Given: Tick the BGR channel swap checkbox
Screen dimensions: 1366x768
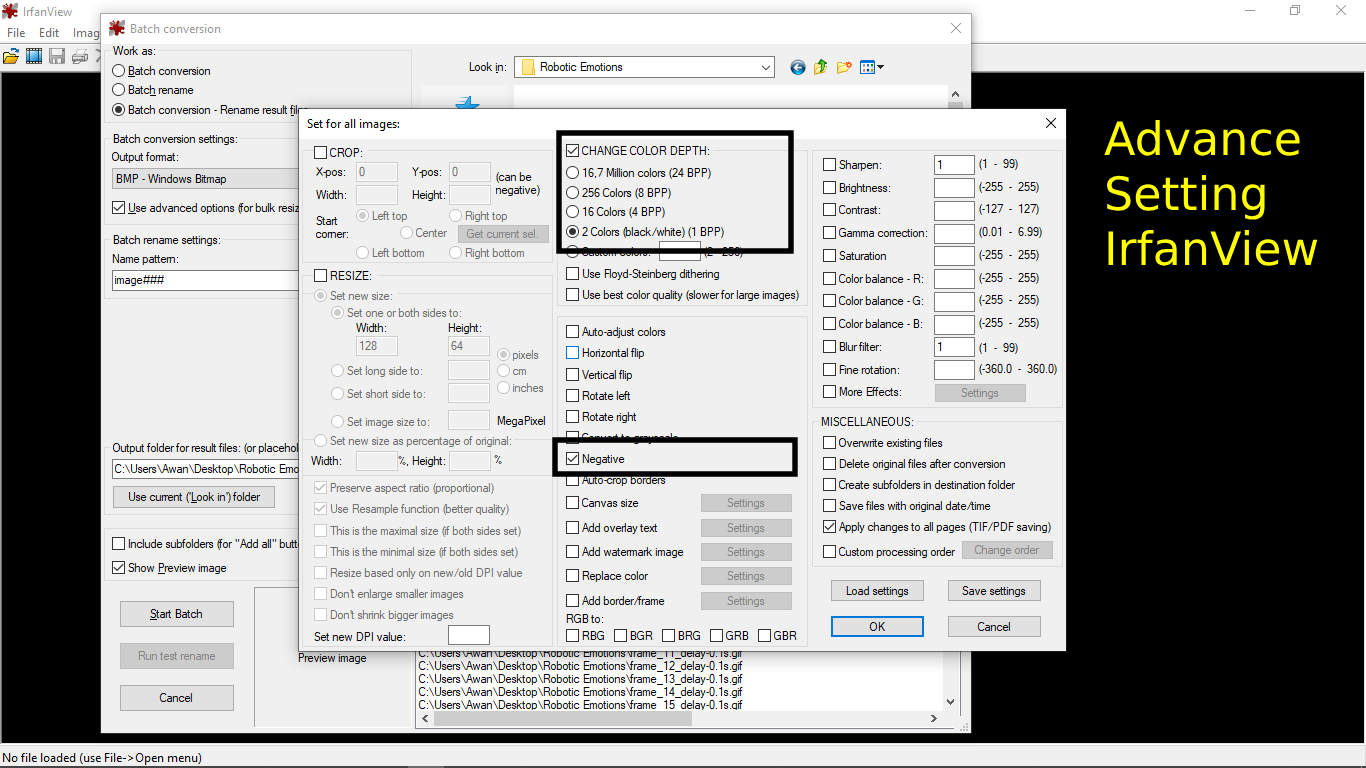Looking at the screenshot, I should coord(620,636).
